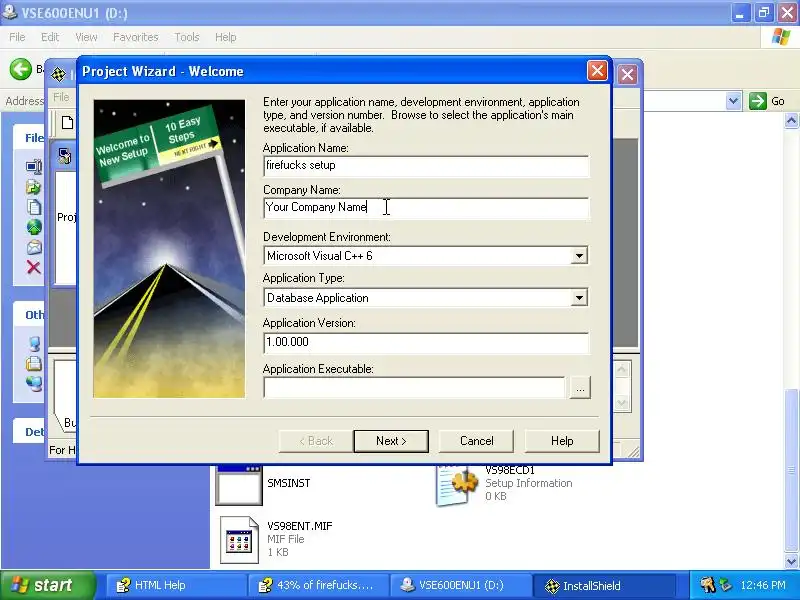This screenshot has width=800, height=600.
Task: Click Safely Remove Hardware tray icon
Action: coord(725,585)
